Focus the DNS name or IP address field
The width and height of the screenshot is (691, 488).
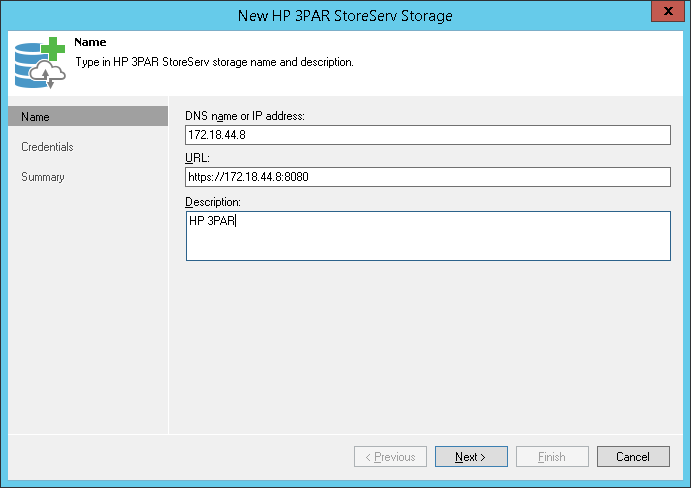coord(427,135)
